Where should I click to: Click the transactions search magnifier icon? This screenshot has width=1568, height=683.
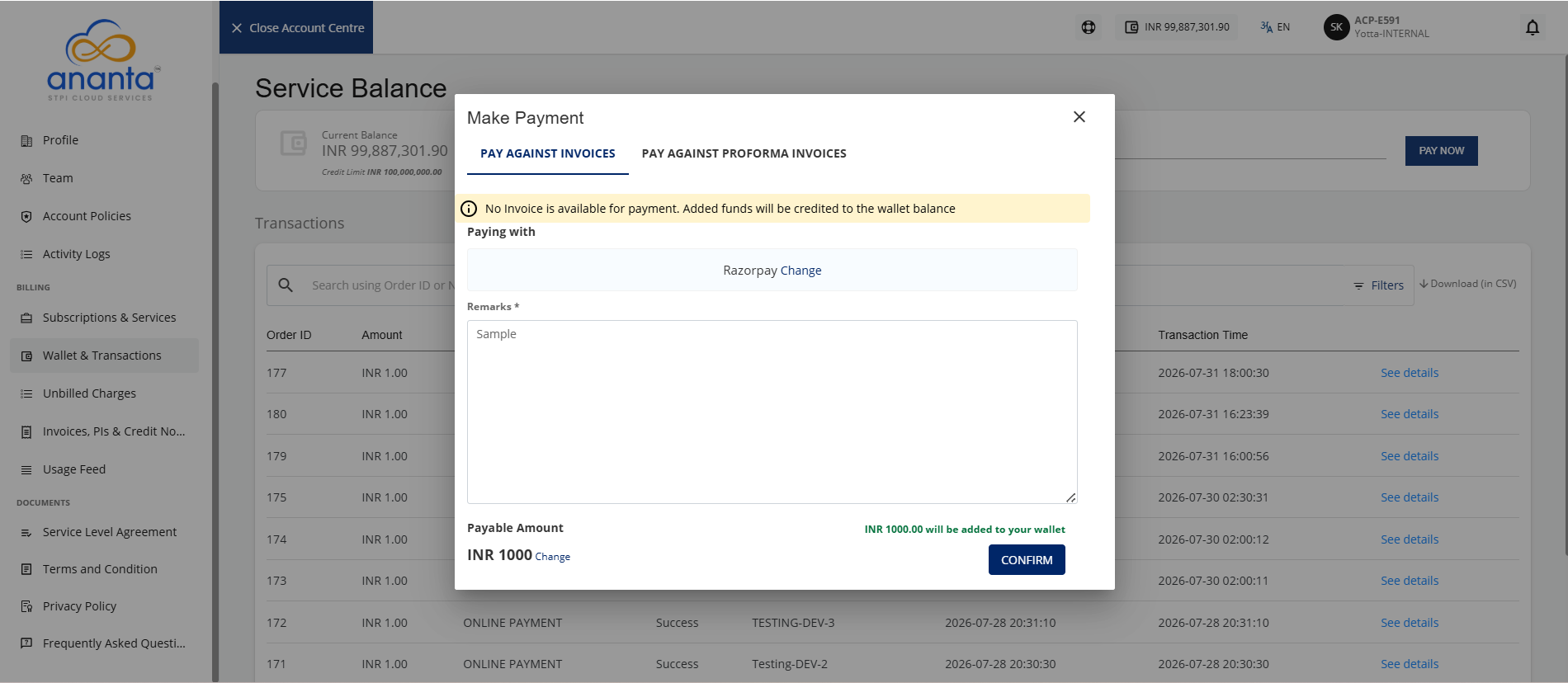(286, 285)
